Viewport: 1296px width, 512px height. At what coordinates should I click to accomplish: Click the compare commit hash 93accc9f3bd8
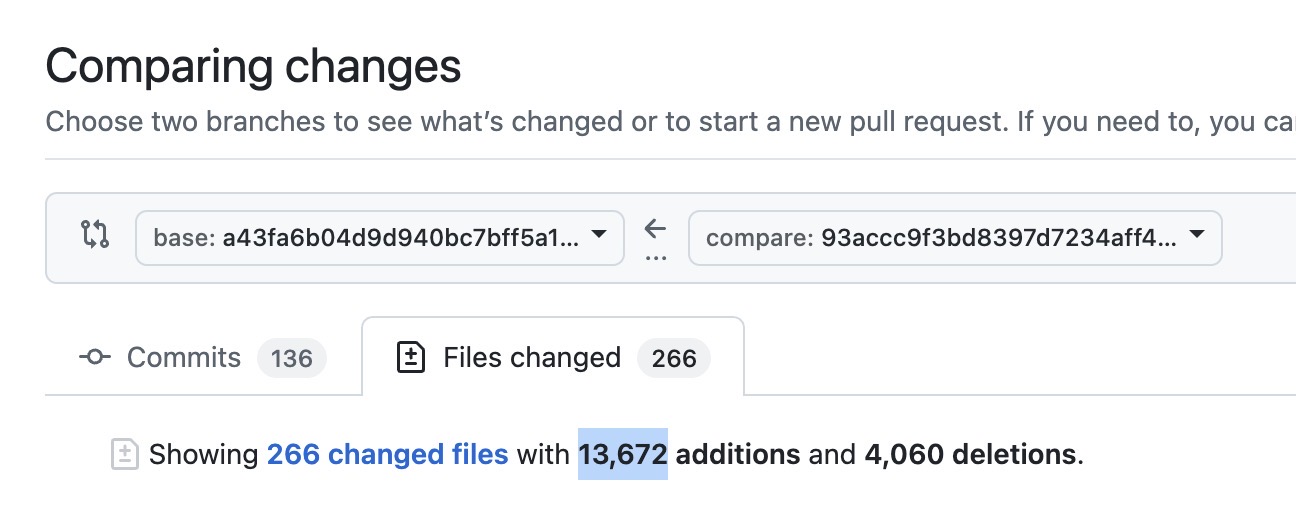tap(998, 238)
